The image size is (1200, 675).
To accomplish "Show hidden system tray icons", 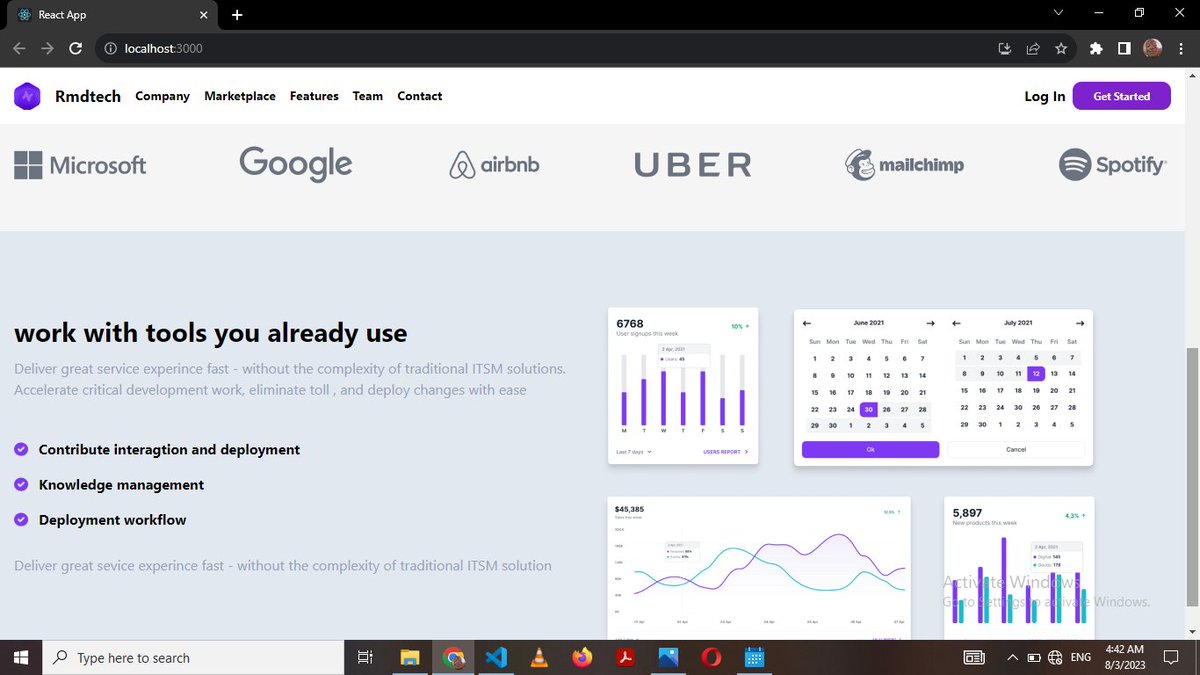I will point(1010,658).
